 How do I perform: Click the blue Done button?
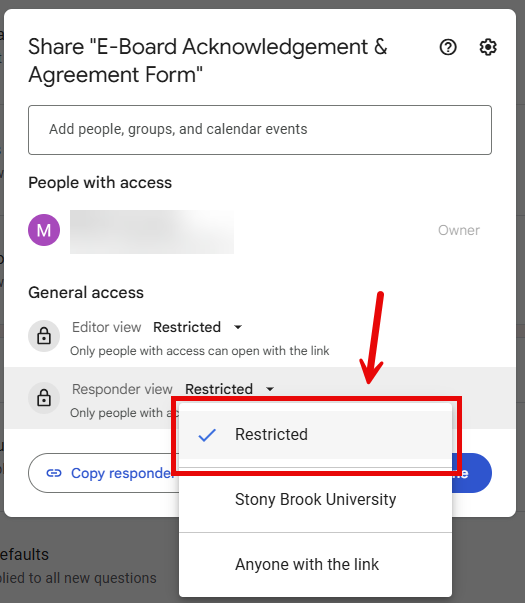point(472,473)
